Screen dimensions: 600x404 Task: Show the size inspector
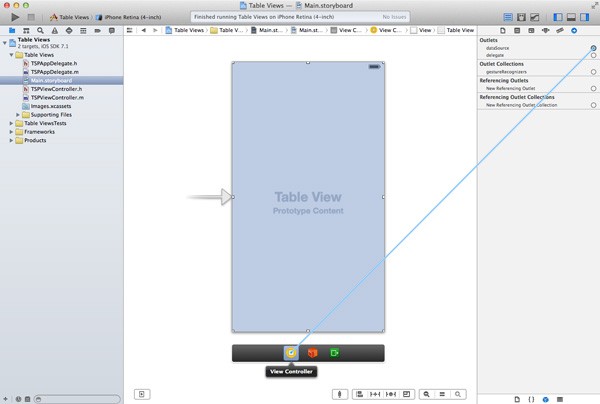(x=560, y=30)
